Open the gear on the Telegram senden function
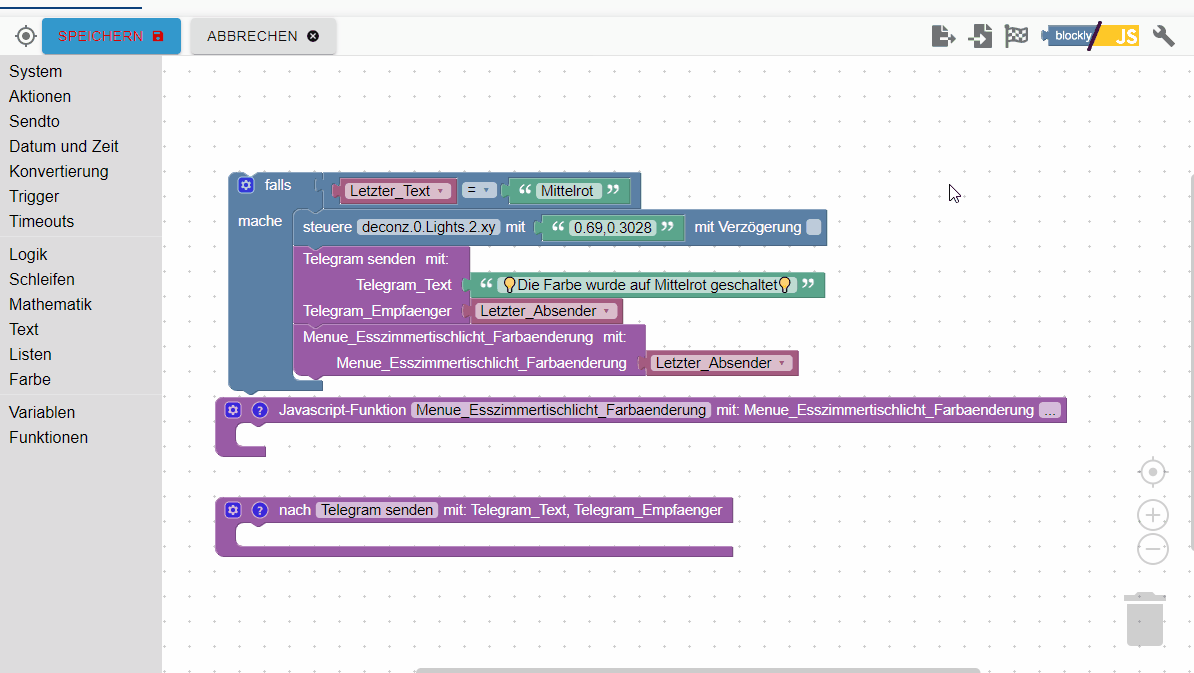This screenshot has width=1194, height=673. (233, 510)
